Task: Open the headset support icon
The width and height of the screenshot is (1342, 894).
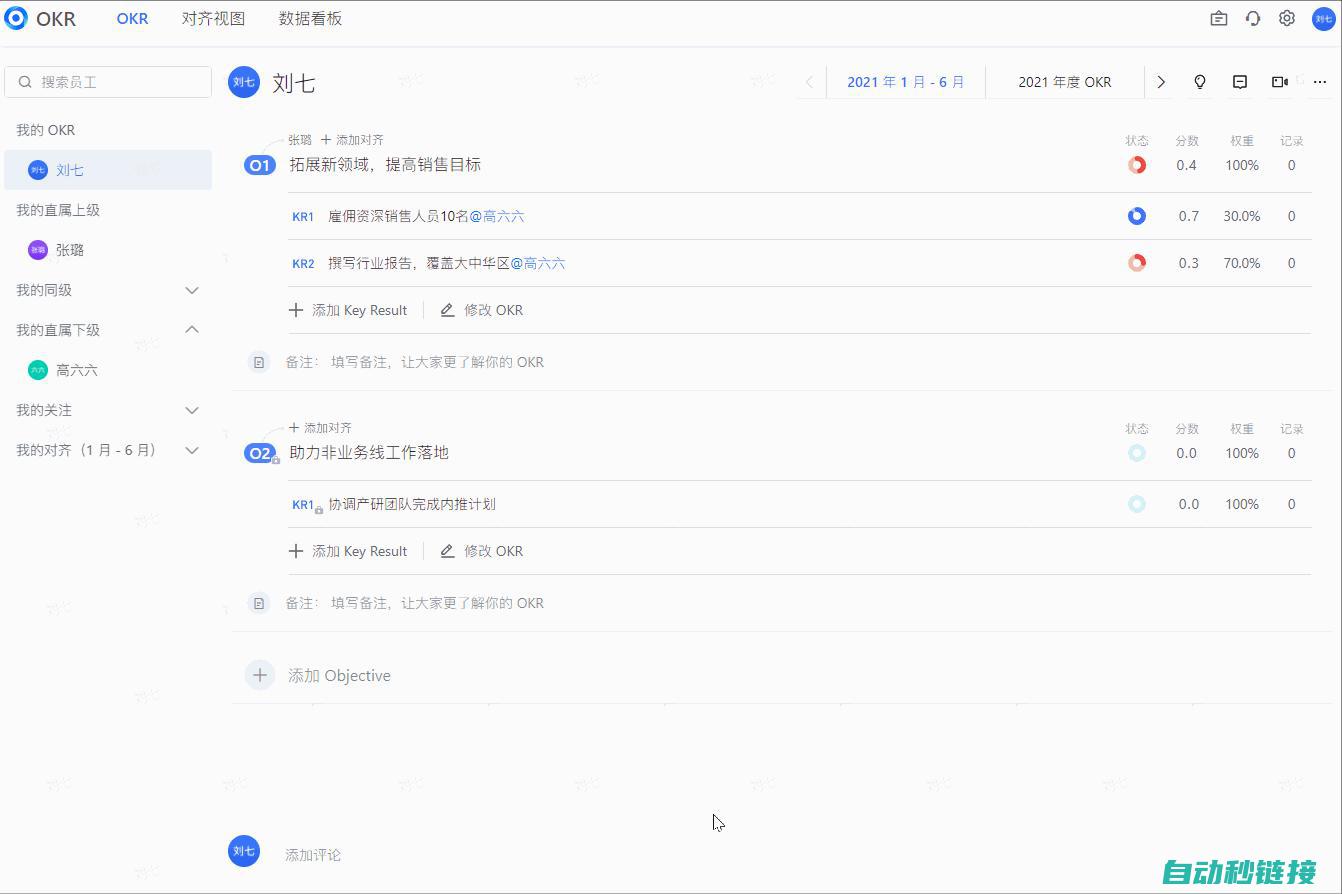Action: 1253,18
